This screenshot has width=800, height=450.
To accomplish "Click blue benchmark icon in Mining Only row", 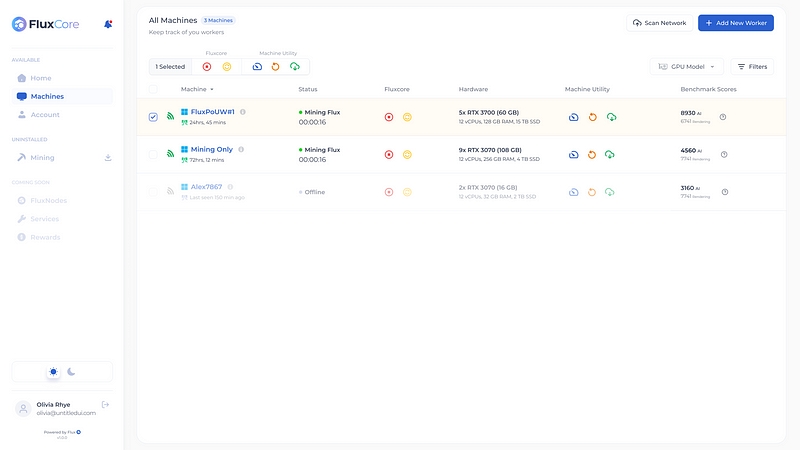I will tap(573, 155).
